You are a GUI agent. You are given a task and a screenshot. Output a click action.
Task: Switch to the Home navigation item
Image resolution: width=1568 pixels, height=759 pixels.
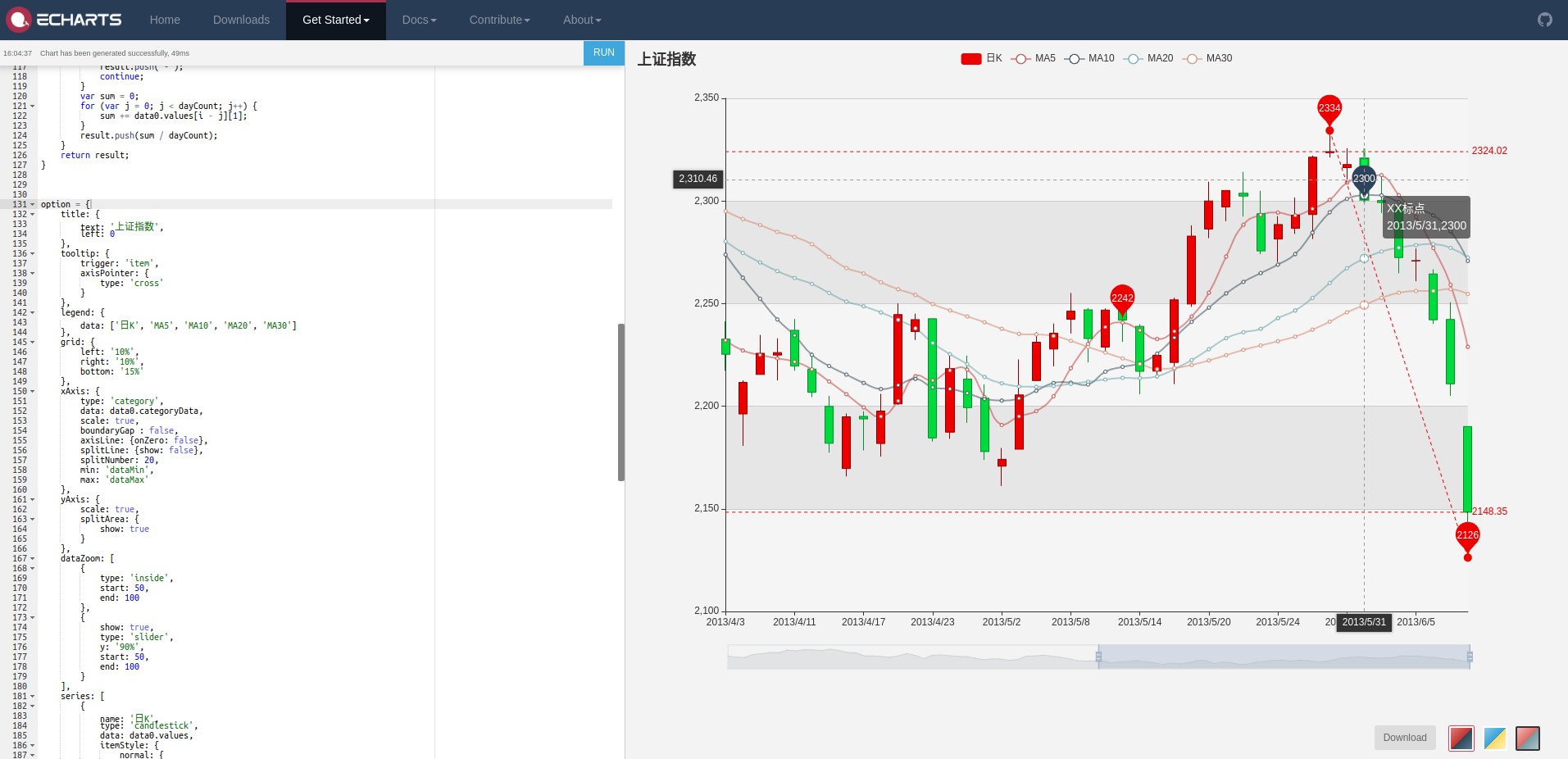(x=164, y=20)
